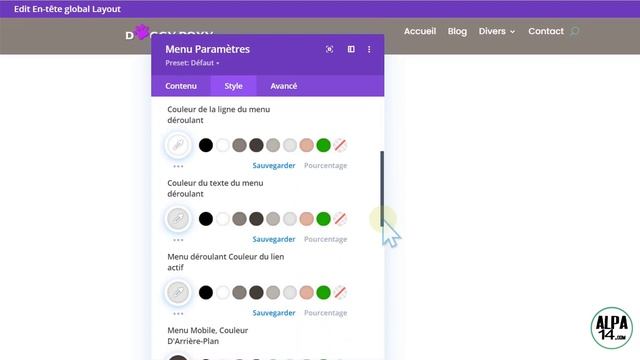
Task: Click the label 'Menu Mobile, Couleur D'Arrière-Plan'
Action: (x=208, y=336)
